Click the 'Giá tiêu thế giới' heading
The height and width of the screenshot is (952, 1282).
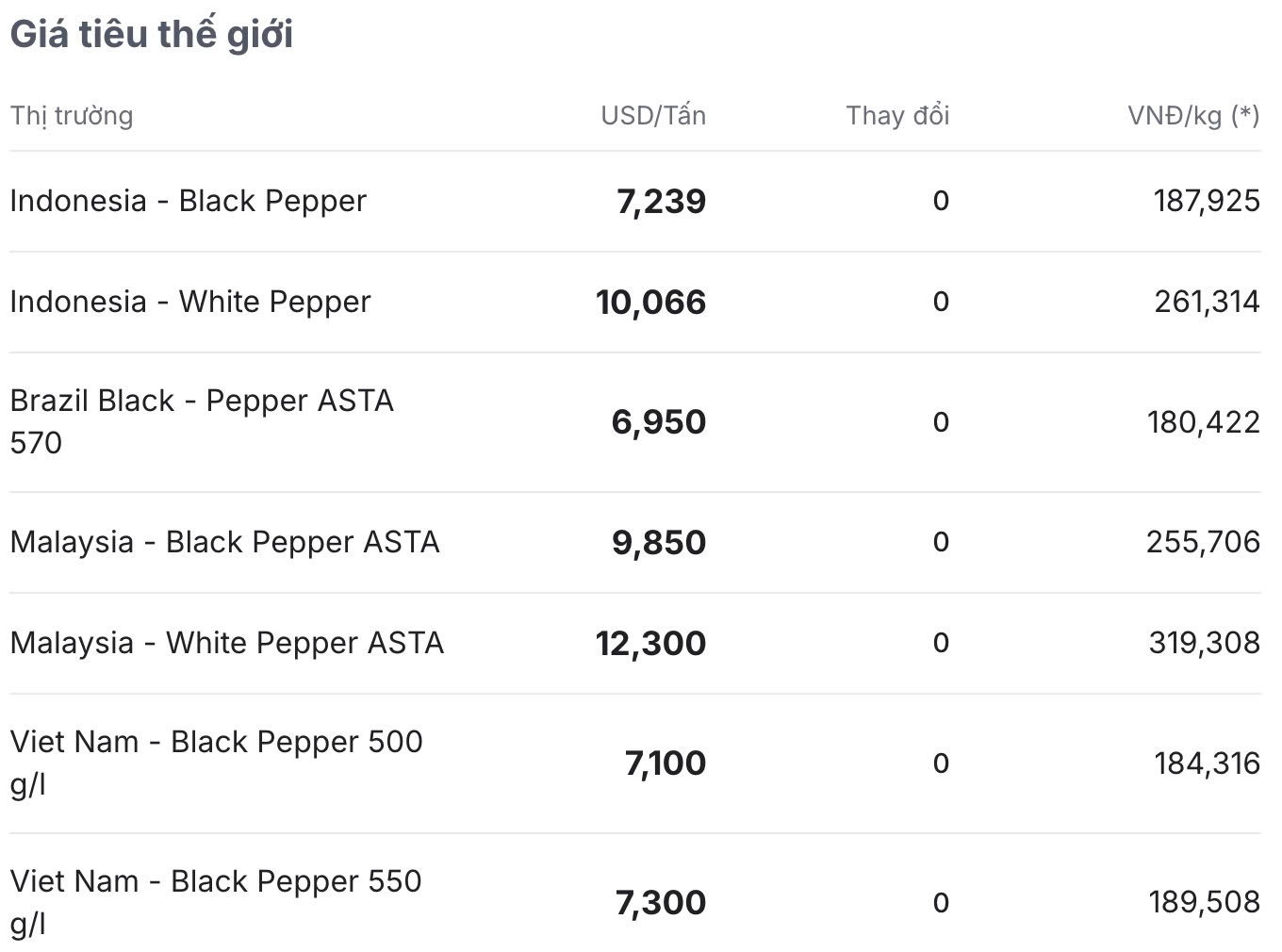pos(152,35)
